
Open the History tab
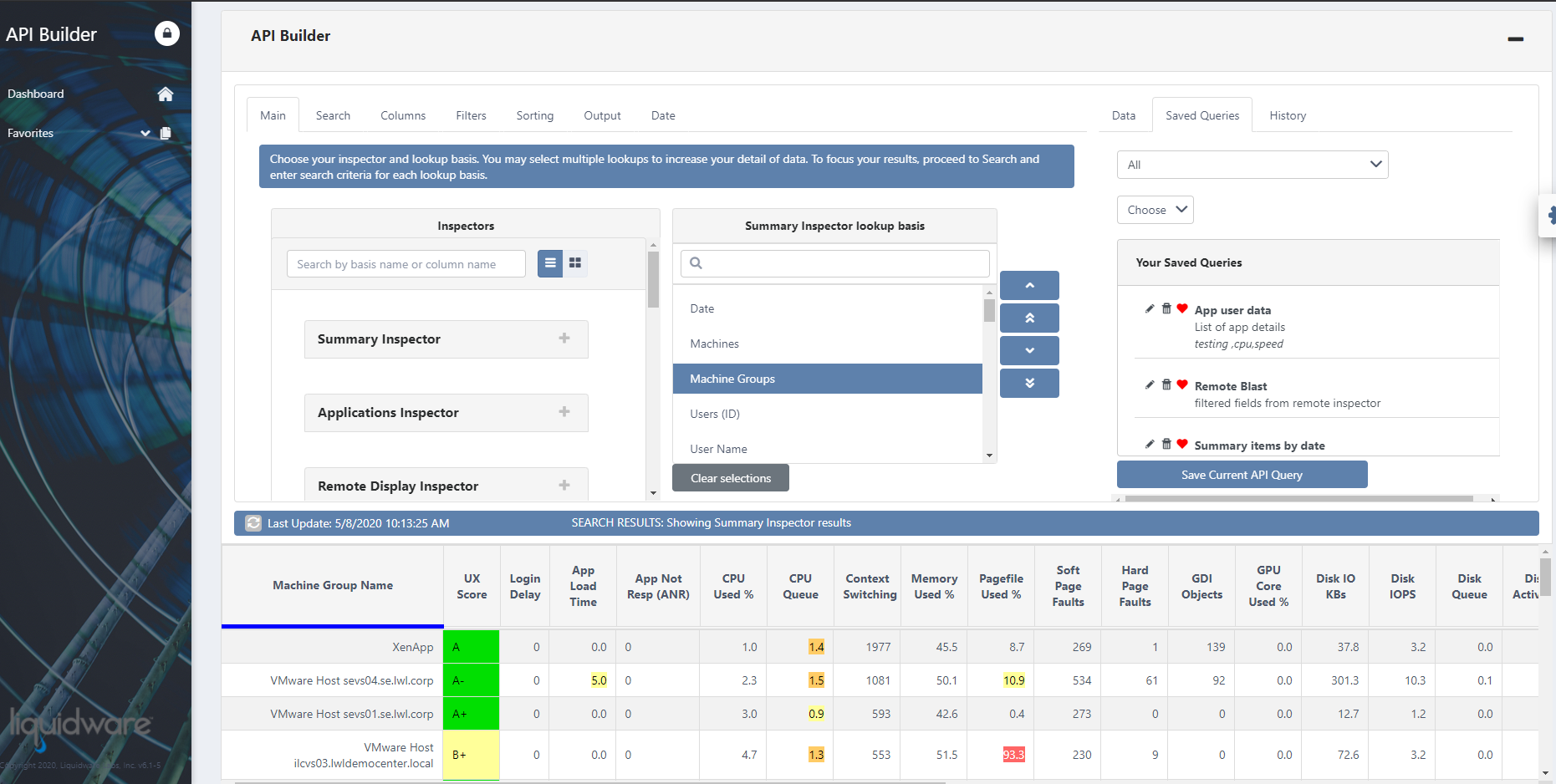point(1288,115)
